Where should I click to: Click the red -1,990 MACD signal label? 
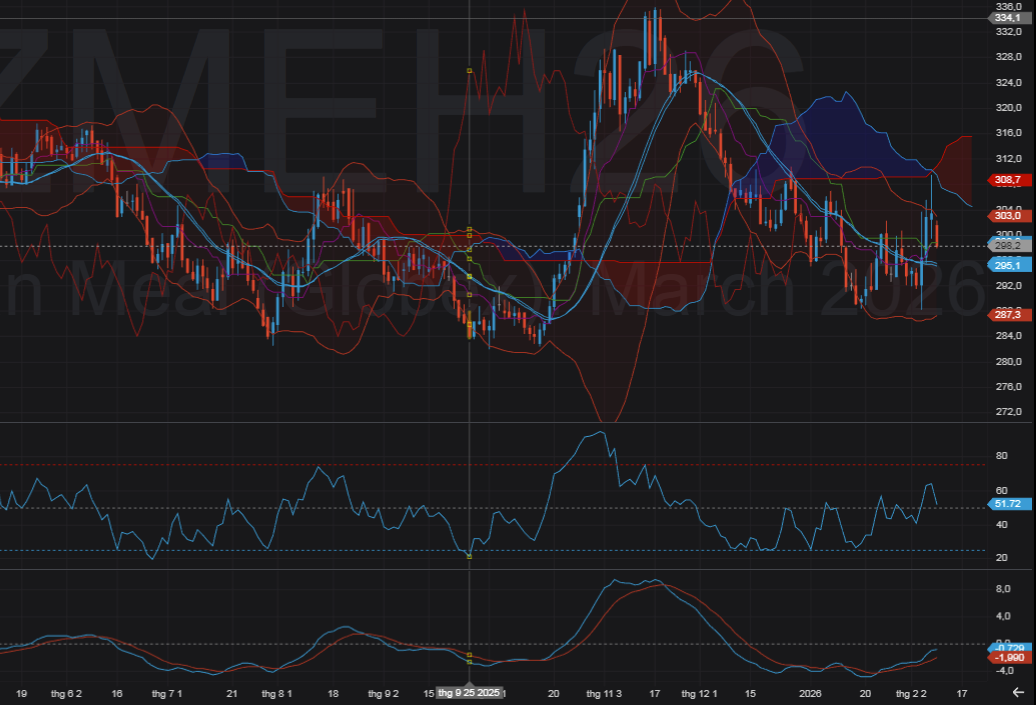tap(1007, 658)
